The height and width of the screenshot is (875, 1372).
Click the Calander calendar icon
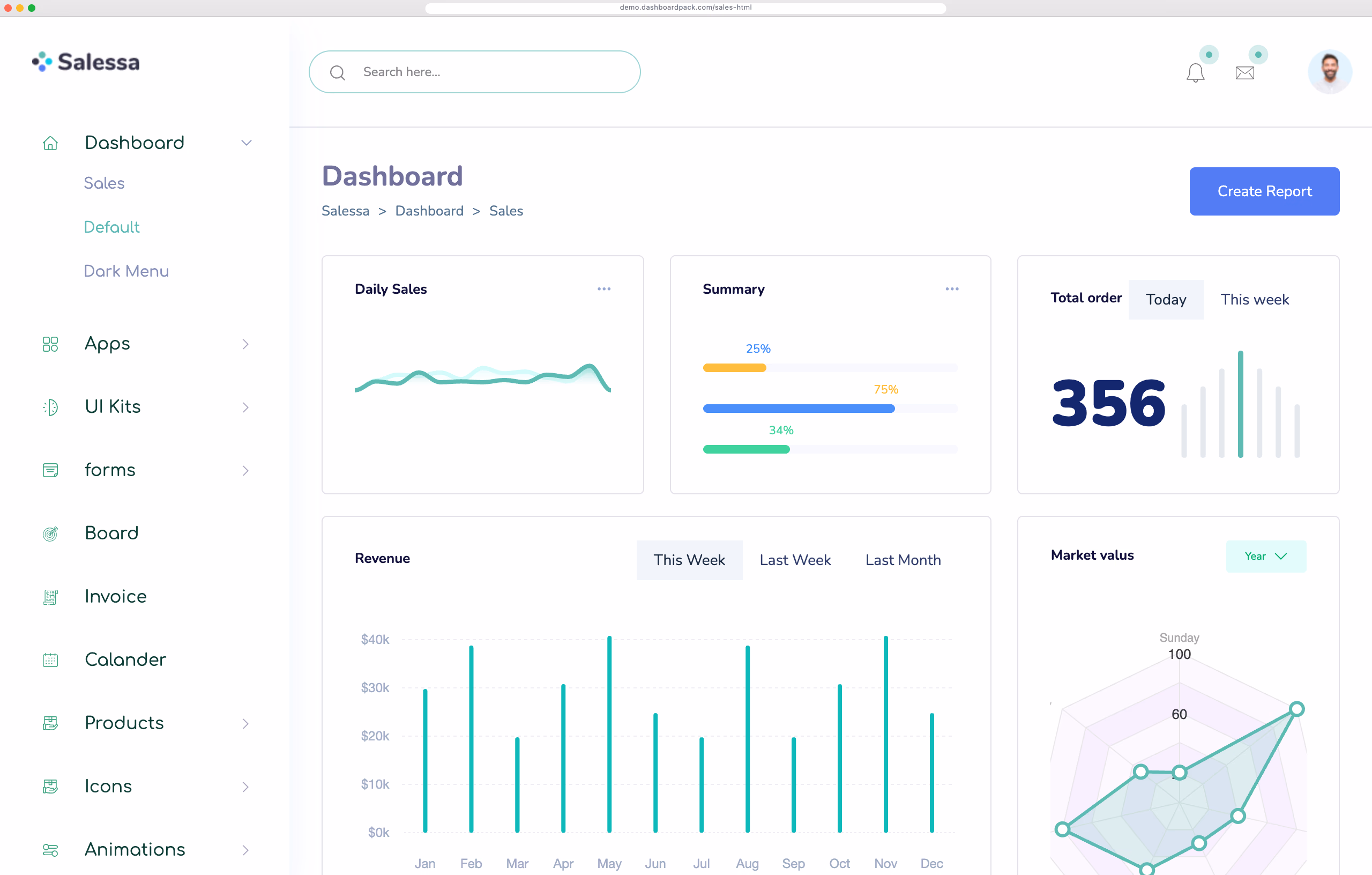(x=50, y=660)
